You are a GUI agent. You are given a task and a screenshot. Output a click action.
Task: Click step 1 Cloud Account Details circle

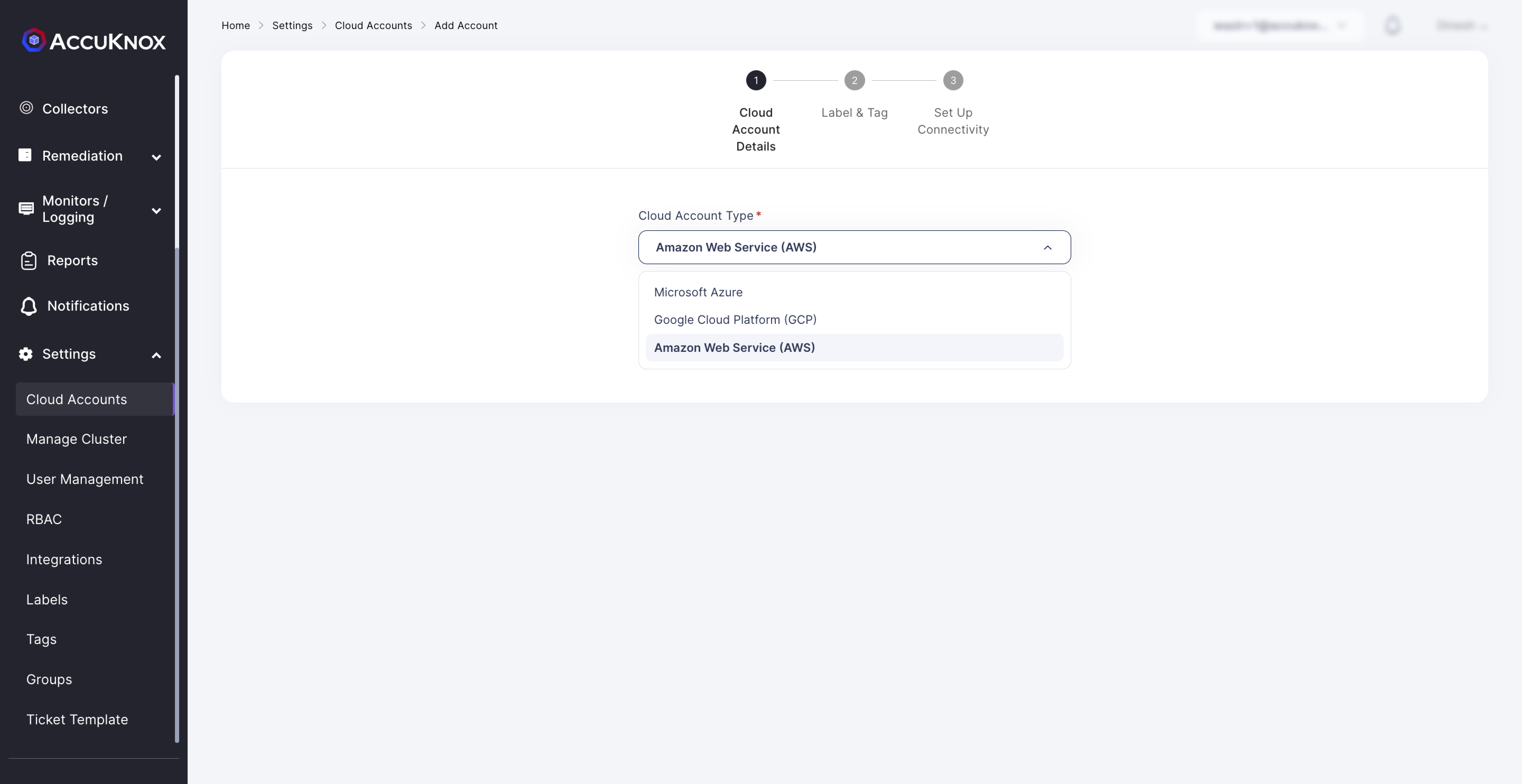tap(756, 80)
